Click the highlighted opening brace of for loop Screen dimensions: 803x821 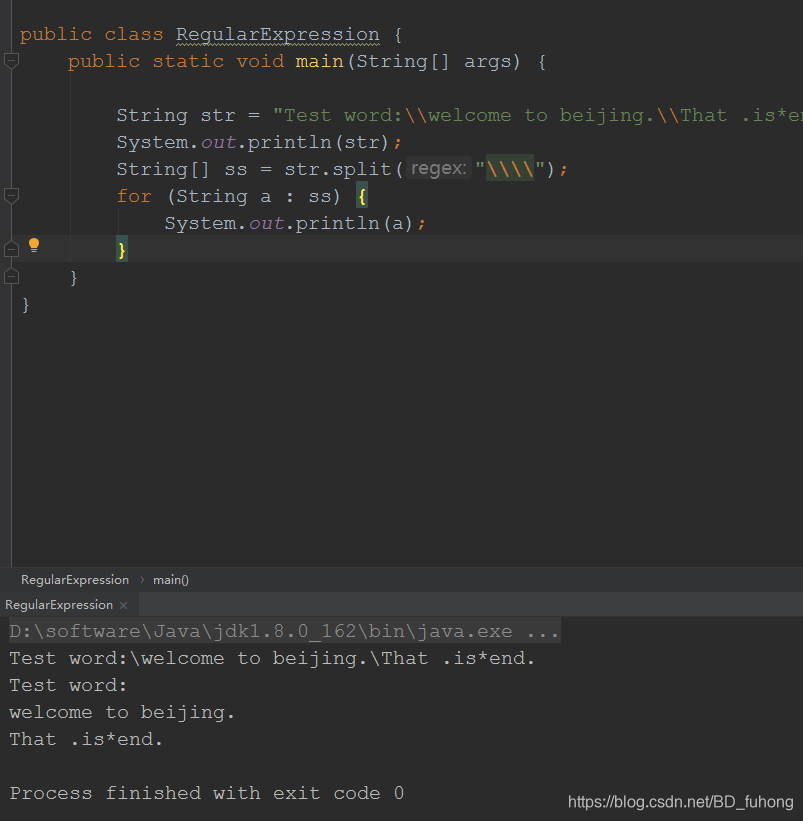[362, 196]
